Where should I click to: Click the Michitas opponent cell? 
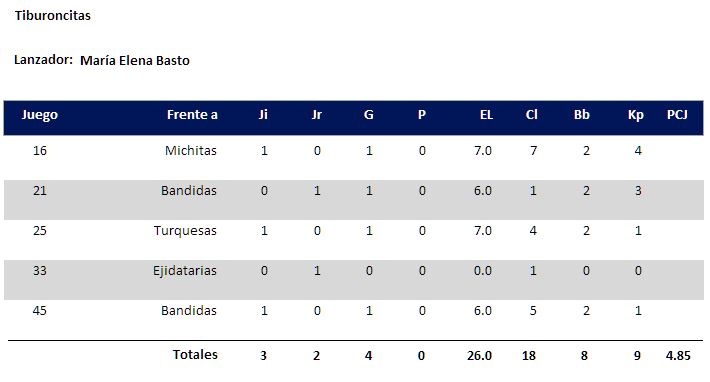coord(191,150)
